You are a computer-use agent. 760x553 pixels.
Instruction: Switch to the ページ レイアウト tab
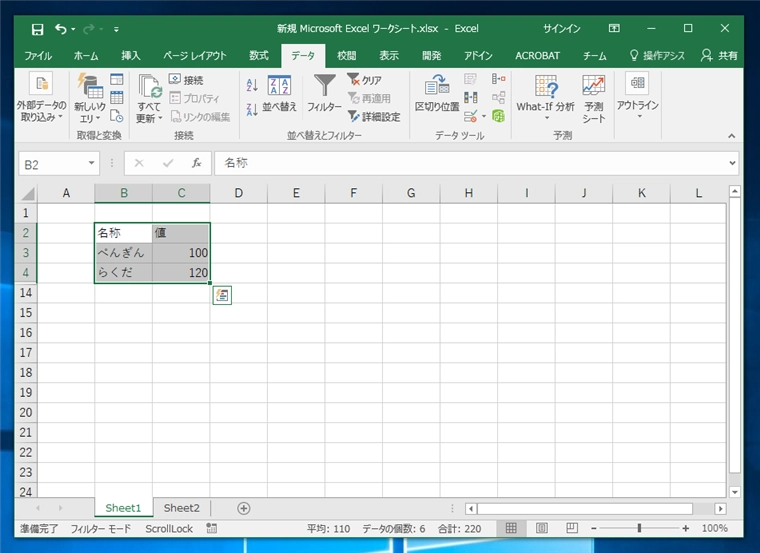195,56
